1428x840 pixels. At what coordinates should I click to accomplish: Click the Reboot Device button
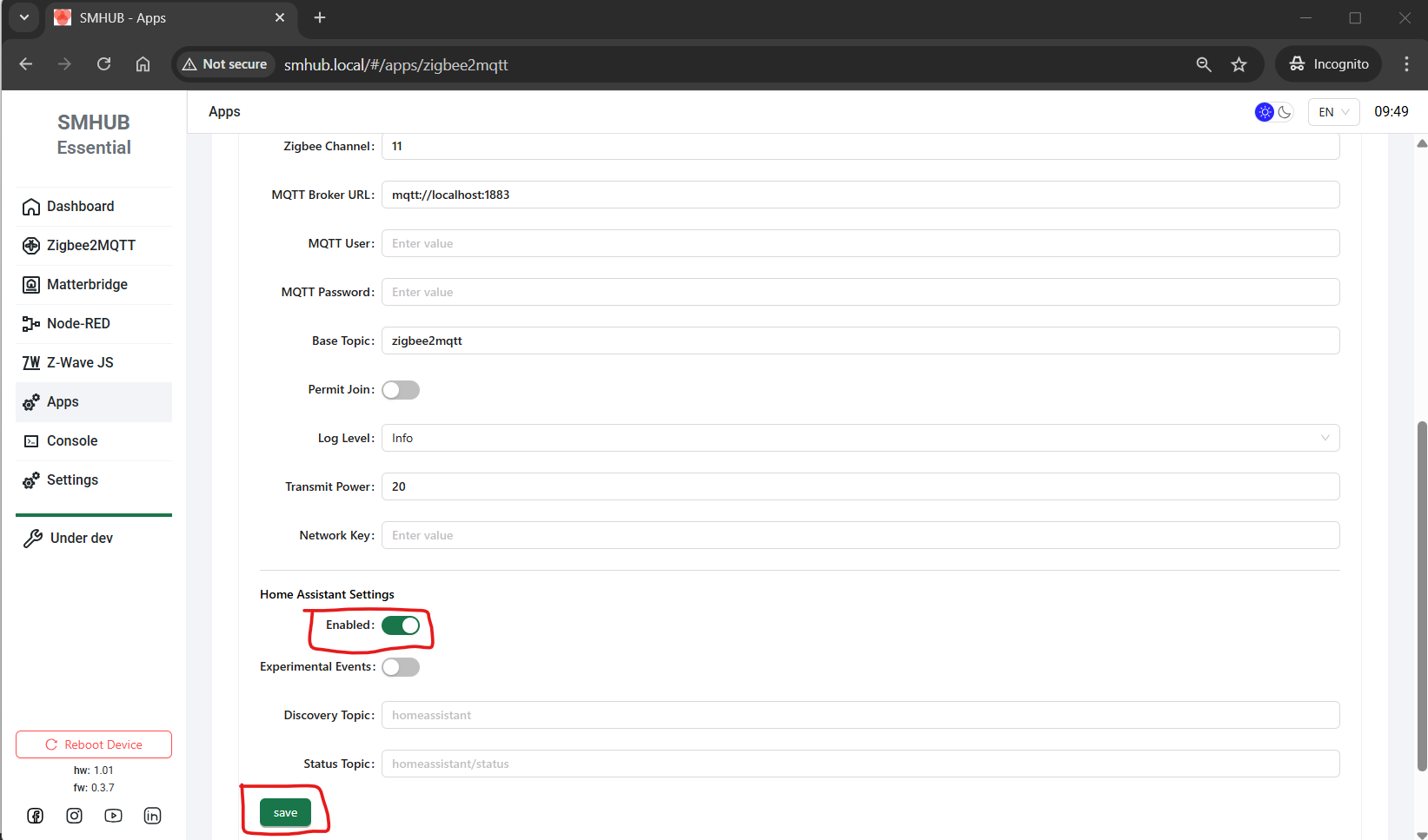click(94, 744)
